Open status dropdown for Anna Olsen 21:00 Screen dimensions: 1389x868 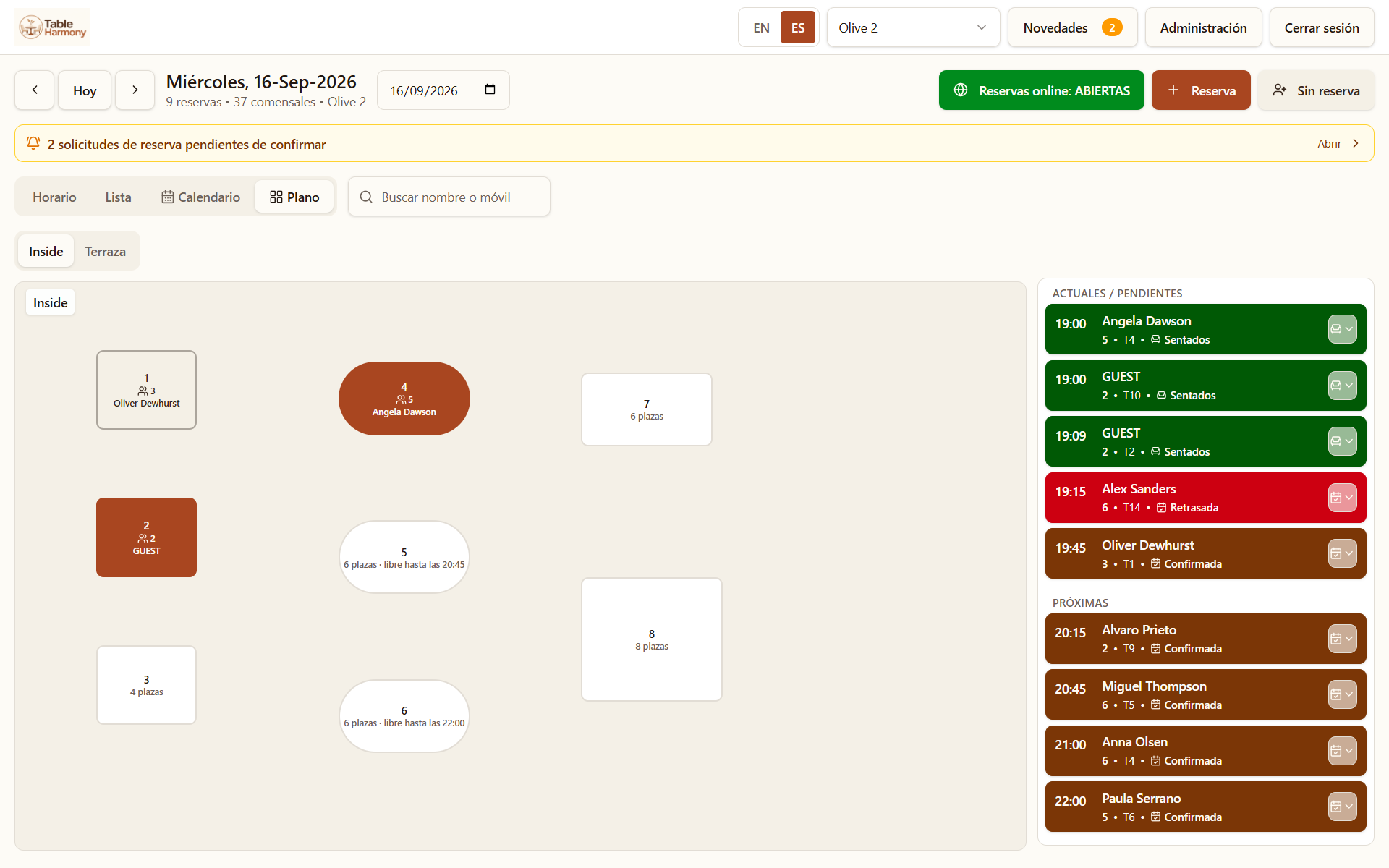click(x=1342, y=751)
